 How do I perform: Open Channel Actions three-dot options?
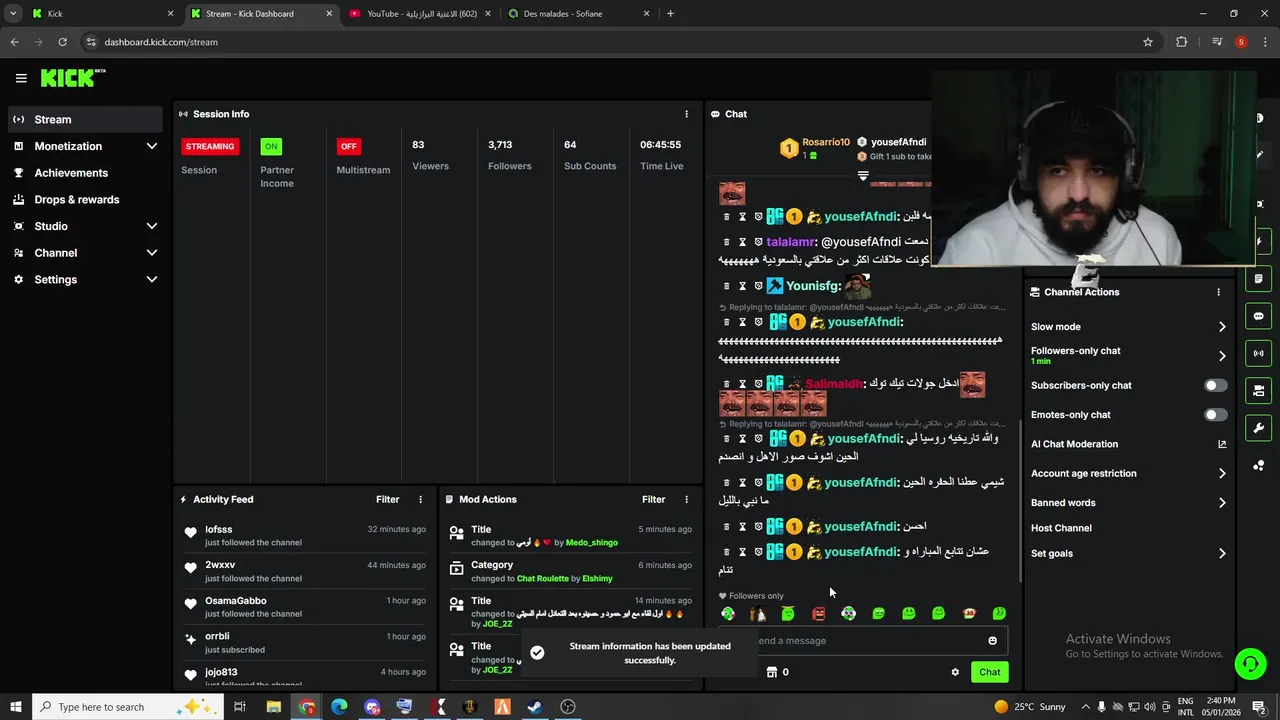coord(1218,292)
